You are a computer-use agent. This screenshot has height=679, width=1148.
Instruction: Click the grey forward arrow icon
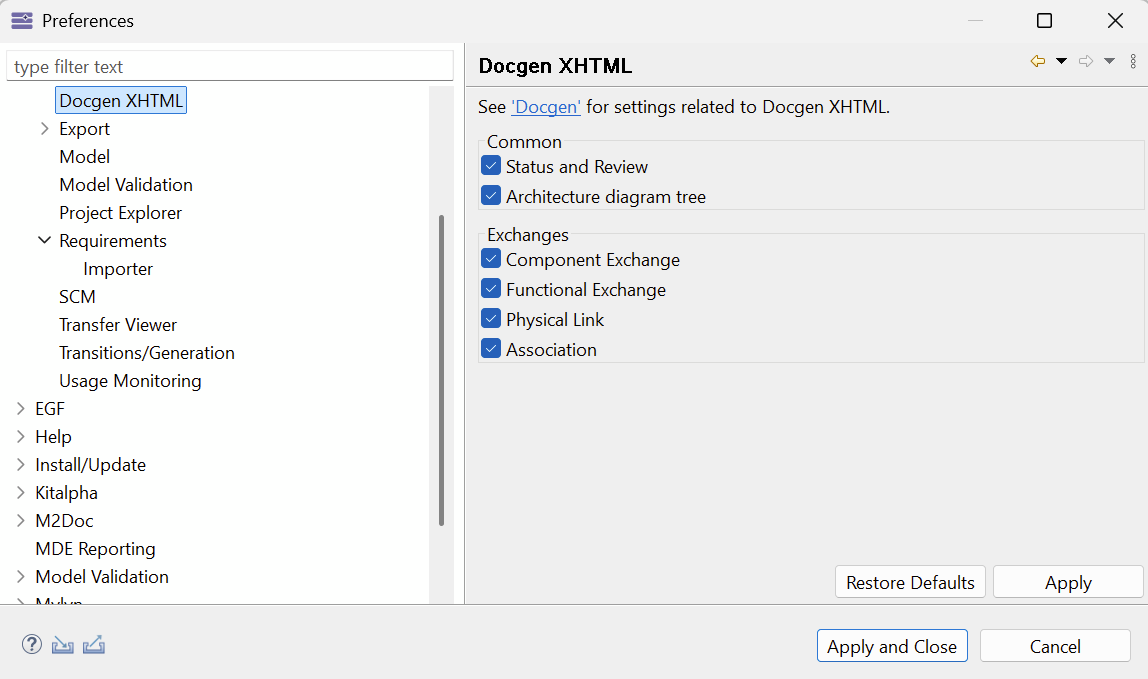[1086, 62]
